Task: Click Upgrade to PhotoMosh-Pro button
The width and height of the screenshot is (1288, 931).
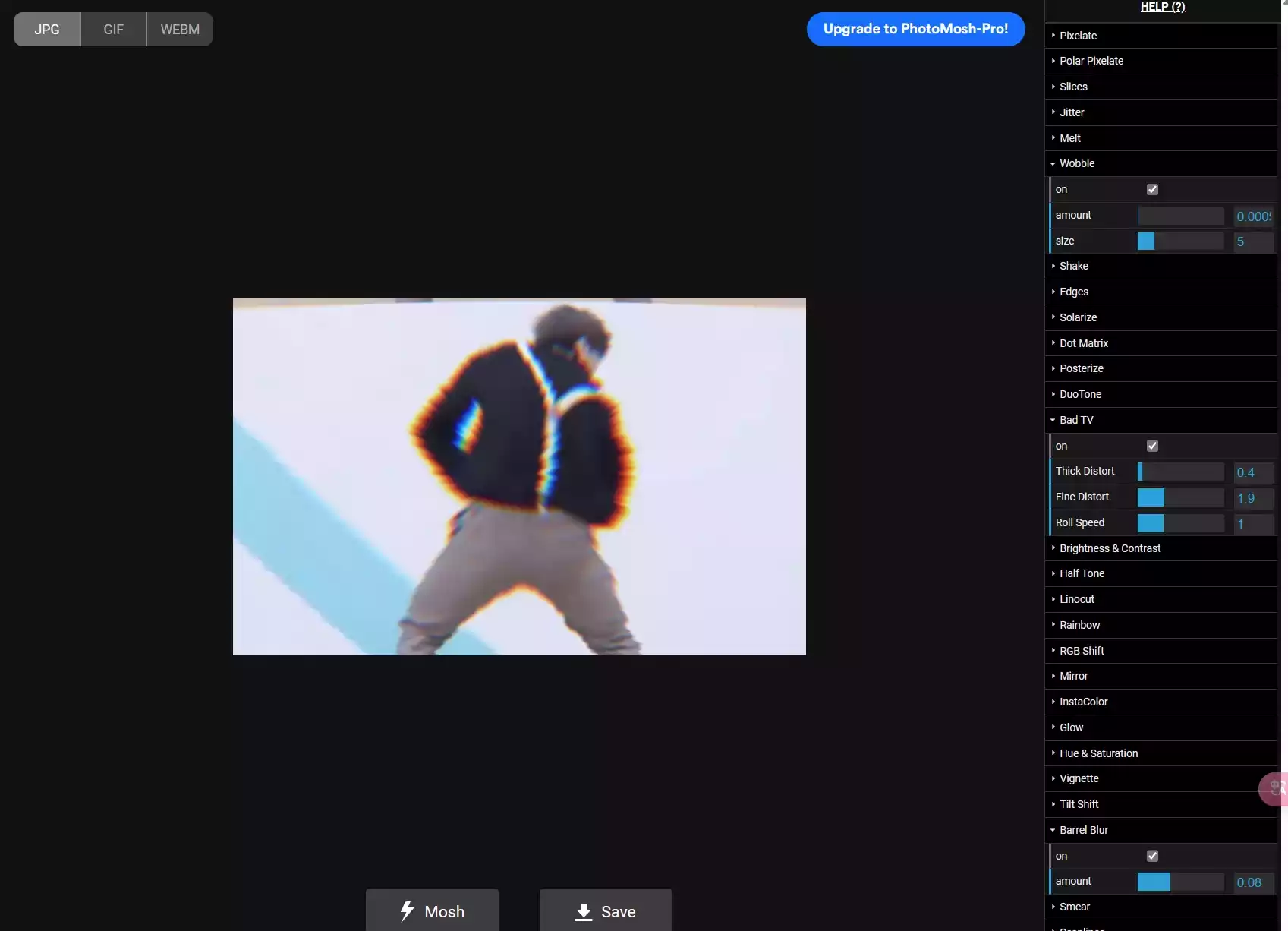Action: point(915,29)
